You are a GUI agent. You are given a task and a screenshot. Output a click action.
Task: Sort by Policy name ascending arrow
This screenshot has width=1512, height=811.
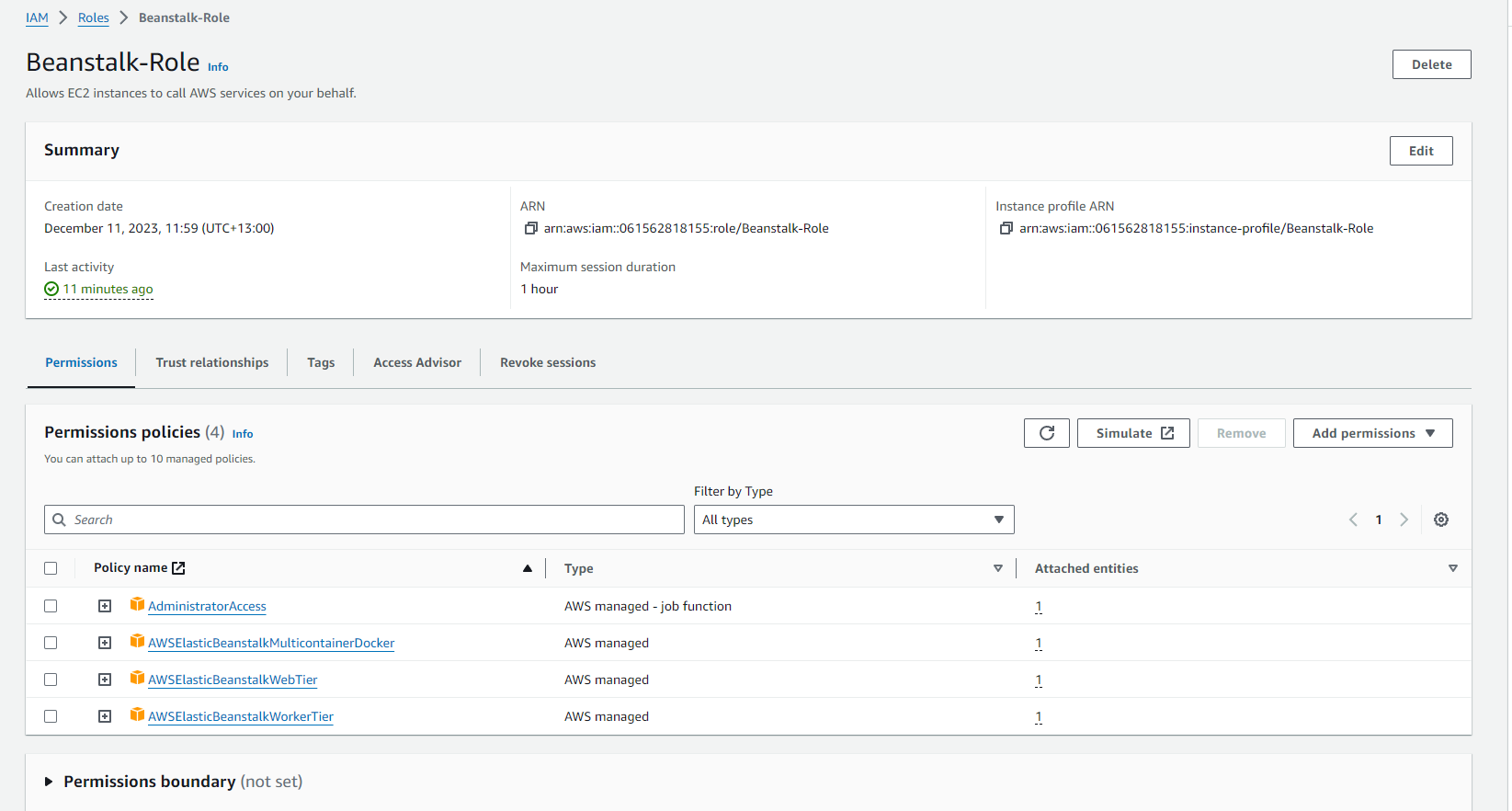click(x=528, y=568)
